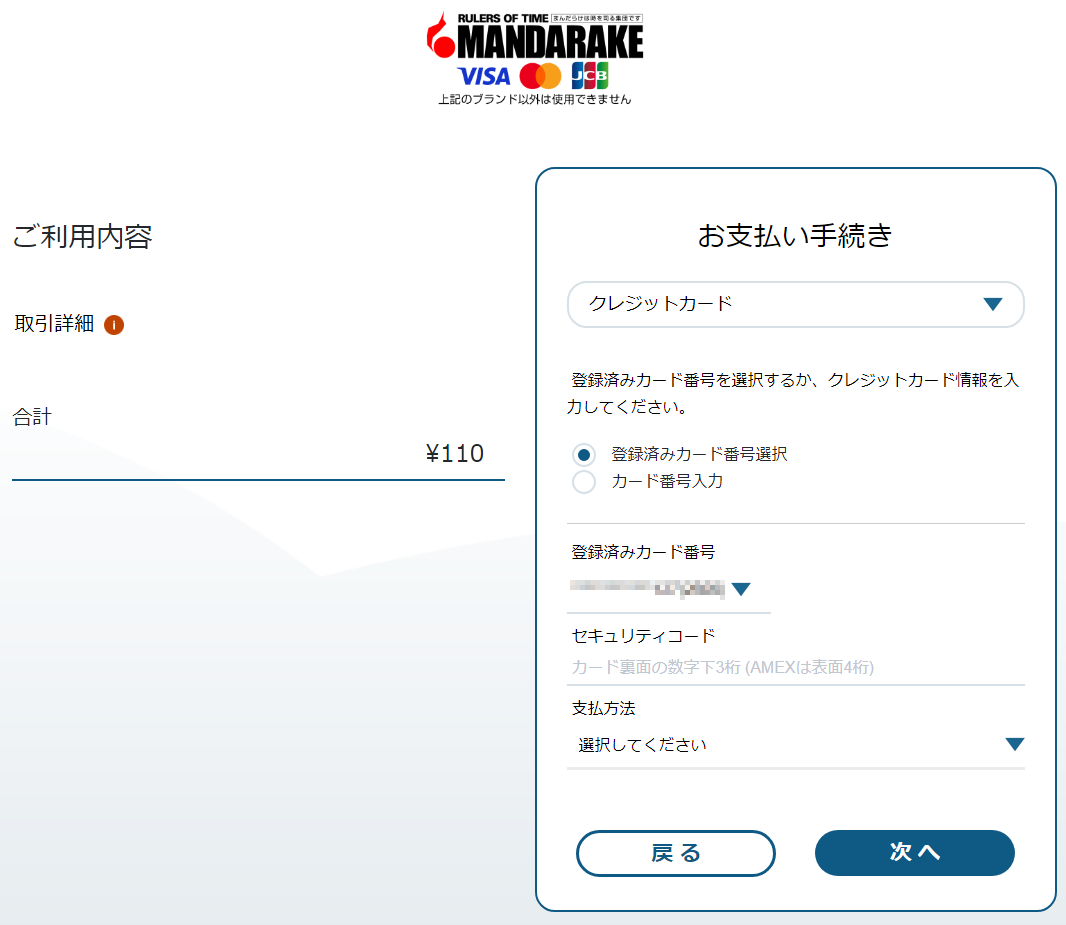The height and width of the screenshot is (925, 1066).
Task: Click the arrow icon beside クレジットカード
Action: tap(992, 304)
